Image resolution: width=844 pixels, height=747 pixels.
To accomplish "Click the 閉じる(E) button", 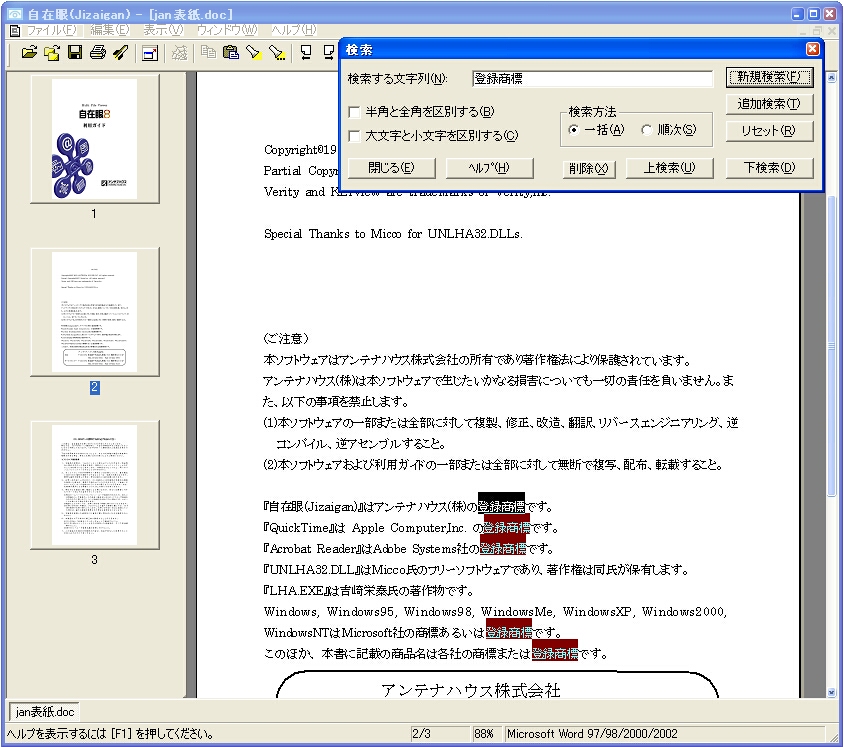I will coord(391,168).
